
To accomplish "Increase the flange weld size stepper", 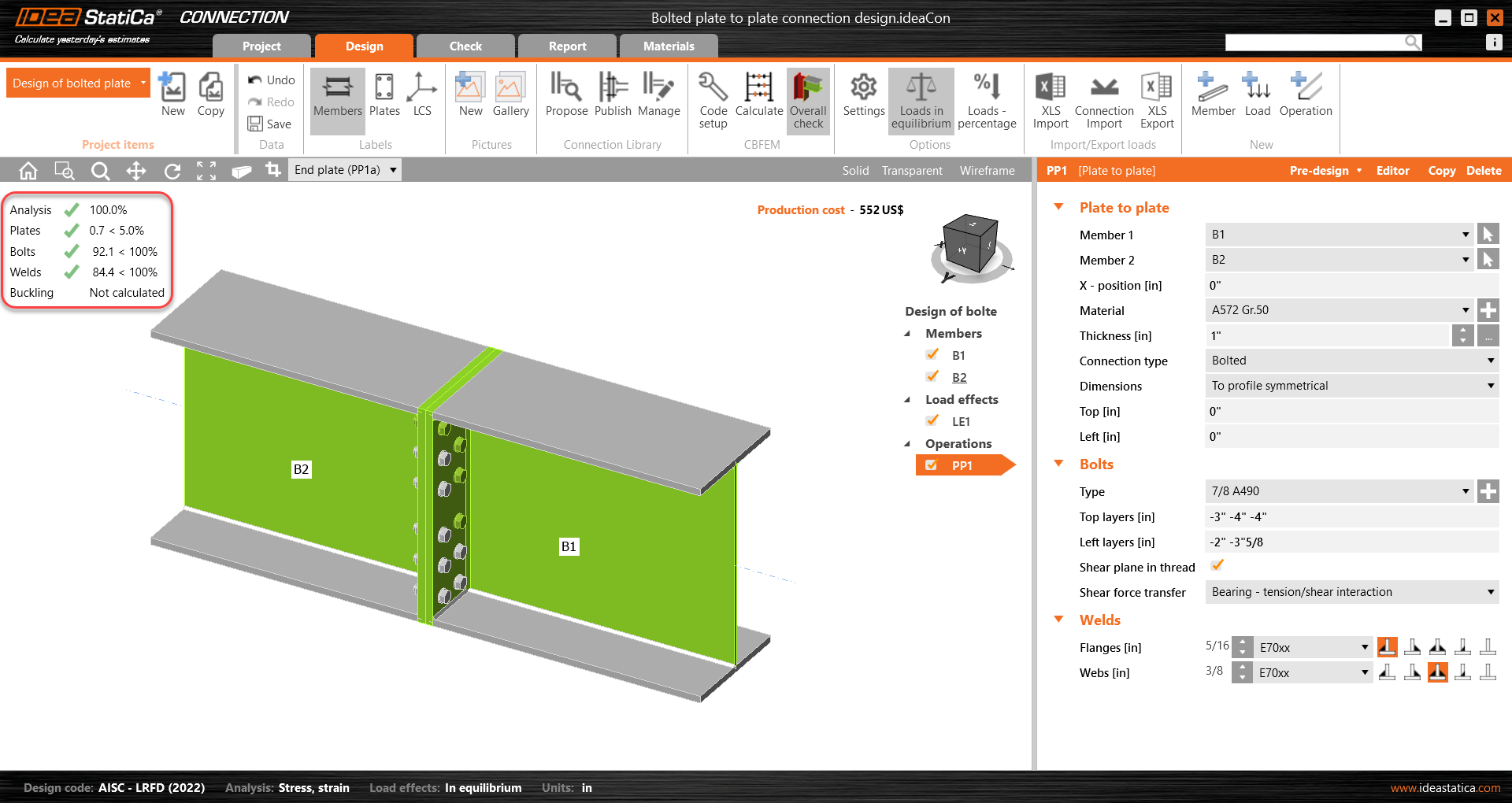I will [x=1241, y=642].
